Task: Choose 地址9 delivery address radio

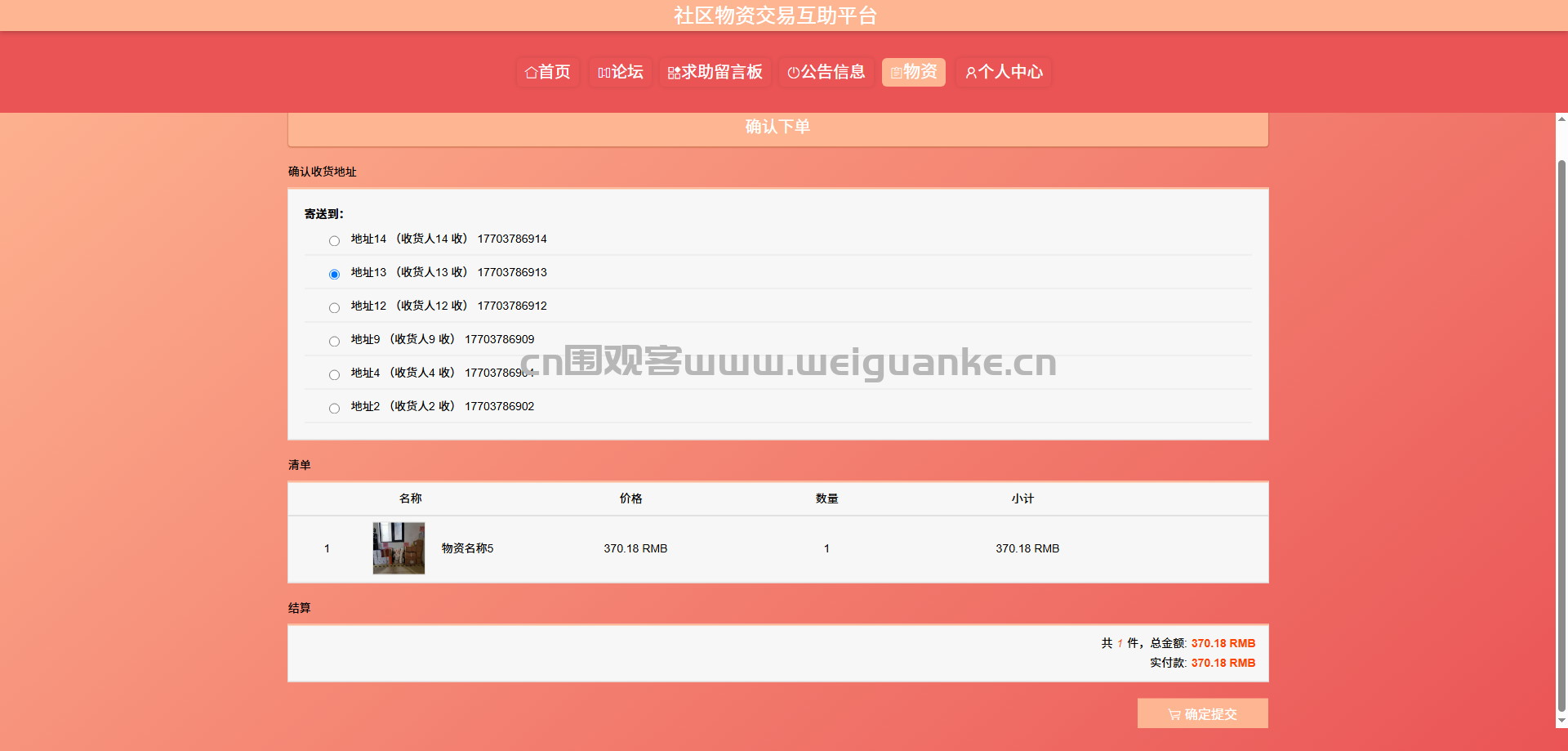Action: tap(334, 342)
